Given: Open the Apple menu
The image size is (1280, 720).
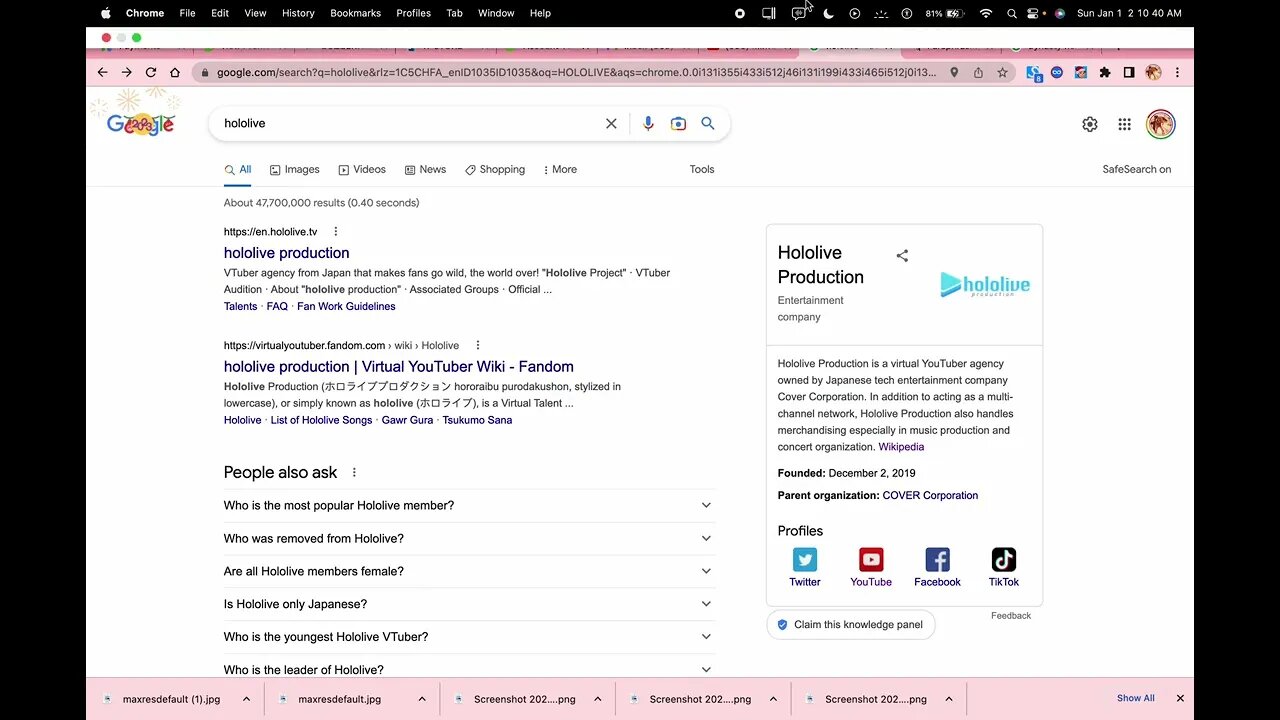Looking at the screenshot, I should (x=106, y=13).
